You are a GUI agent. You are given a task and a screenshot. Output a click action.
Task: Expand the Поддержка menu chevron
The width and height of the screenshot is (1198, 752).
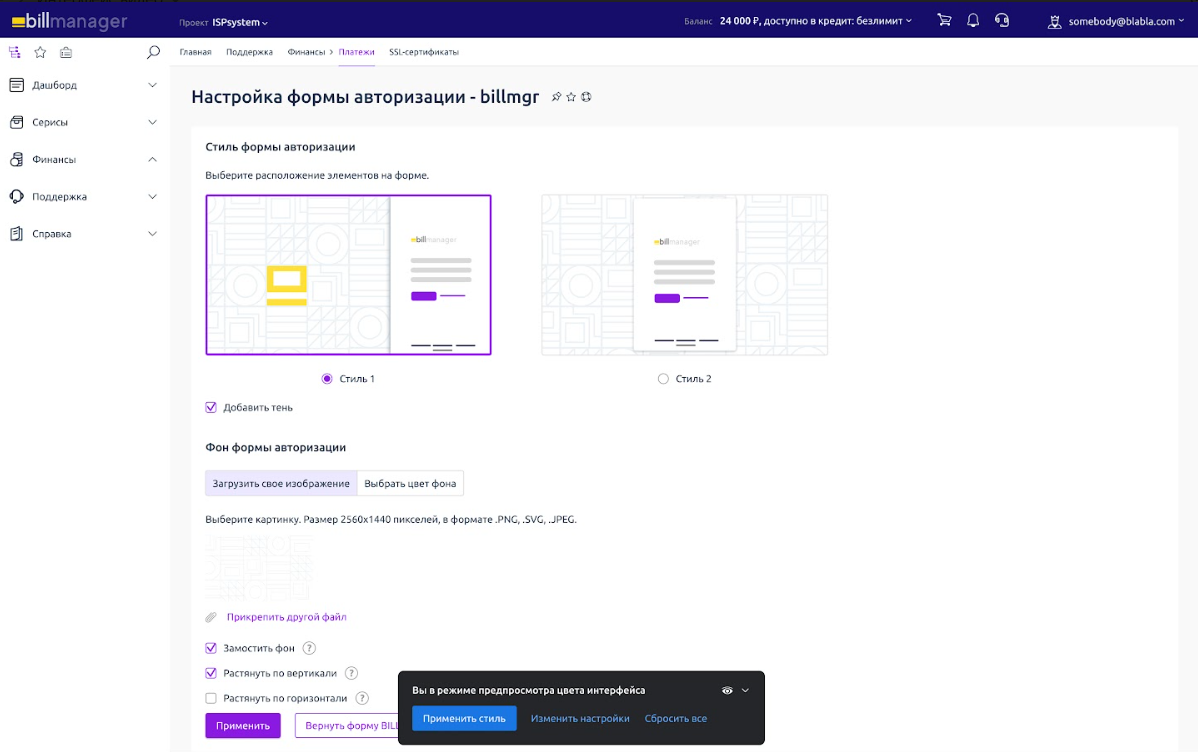(152, 196)
